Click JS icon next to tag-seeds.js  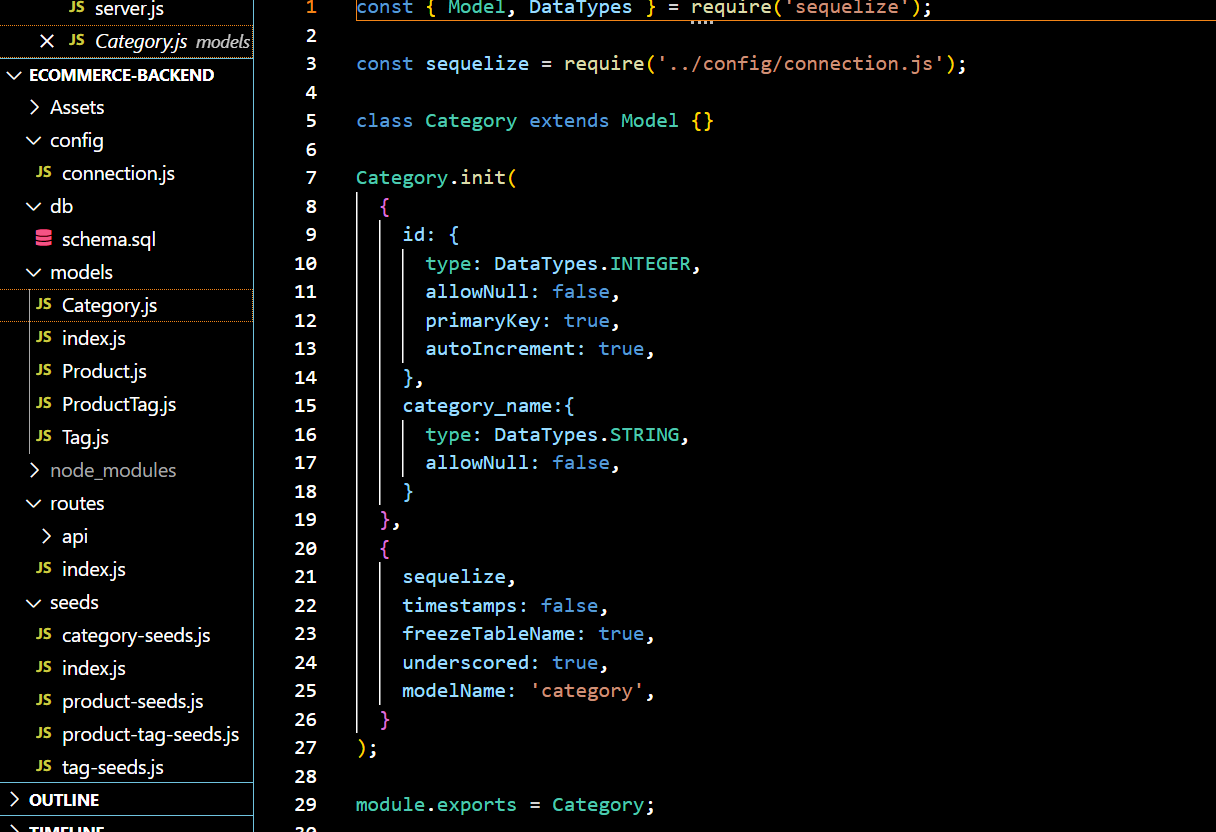(43, 767)
